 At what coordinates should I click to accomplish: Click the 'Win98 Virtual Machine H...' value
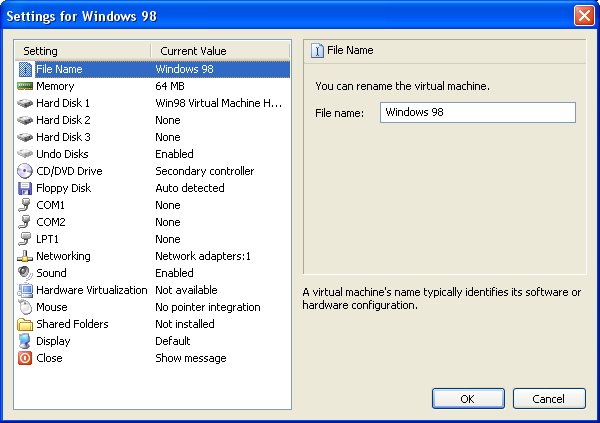tap(218, 103)
